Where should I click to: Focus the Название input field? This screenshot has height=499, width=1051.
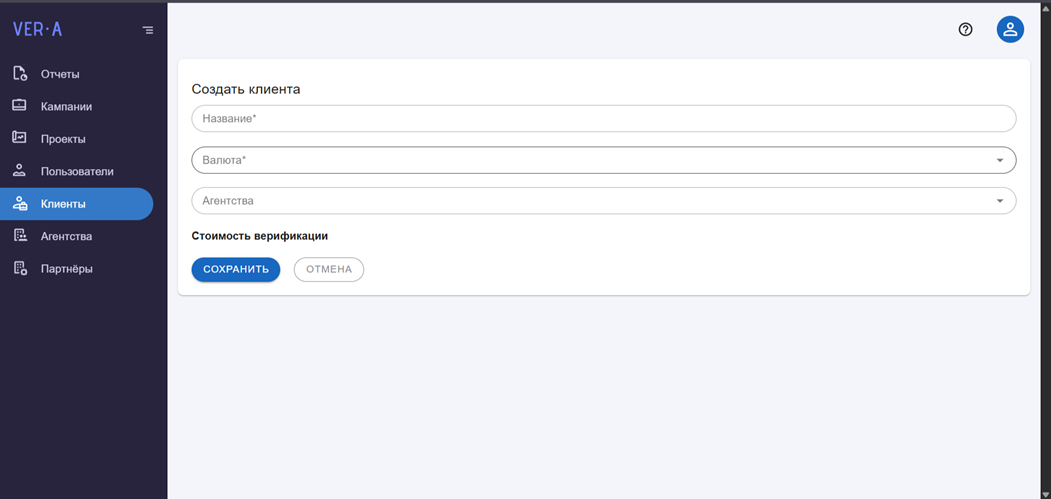pos(604,118)
